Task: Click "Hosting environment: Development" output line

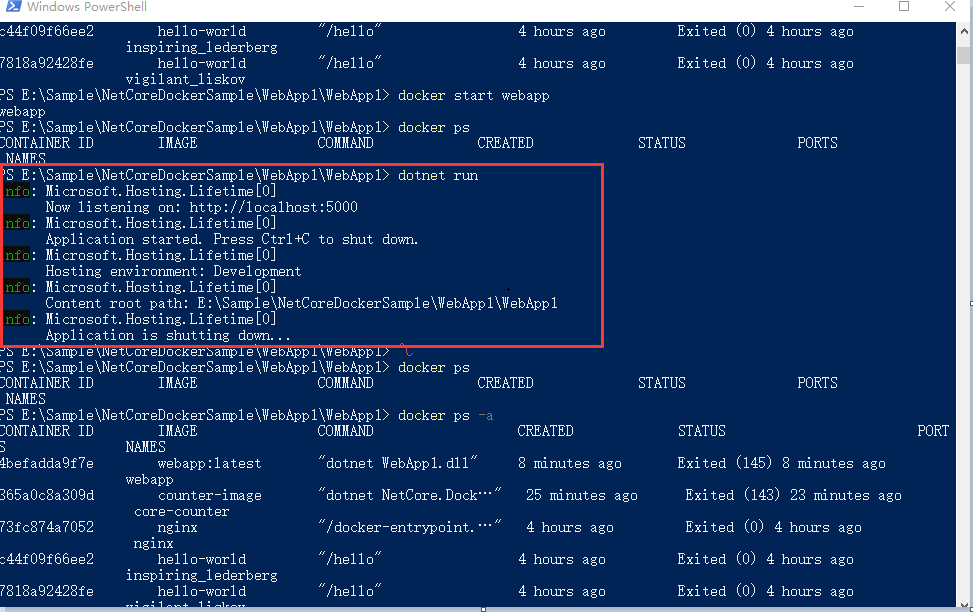Action: (x=173, y=271)
